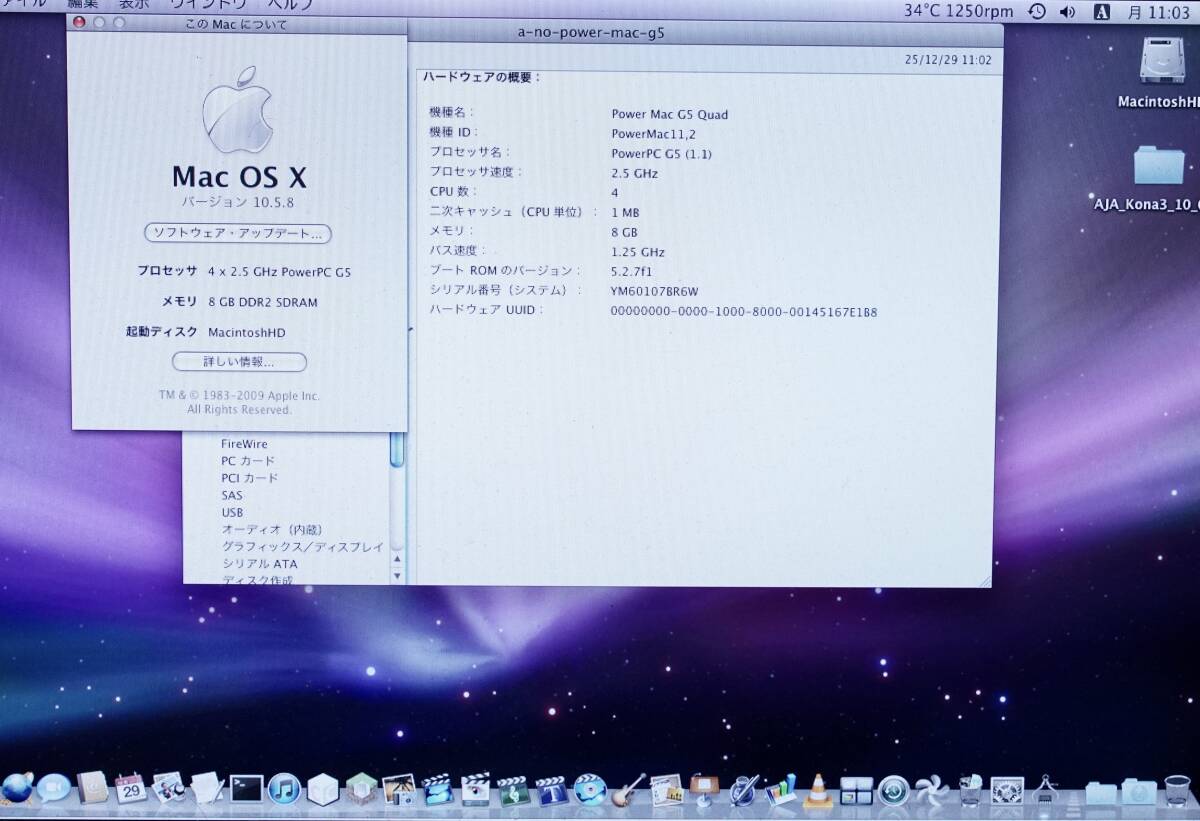Select PC カード in hardware list

coord(248,461)
